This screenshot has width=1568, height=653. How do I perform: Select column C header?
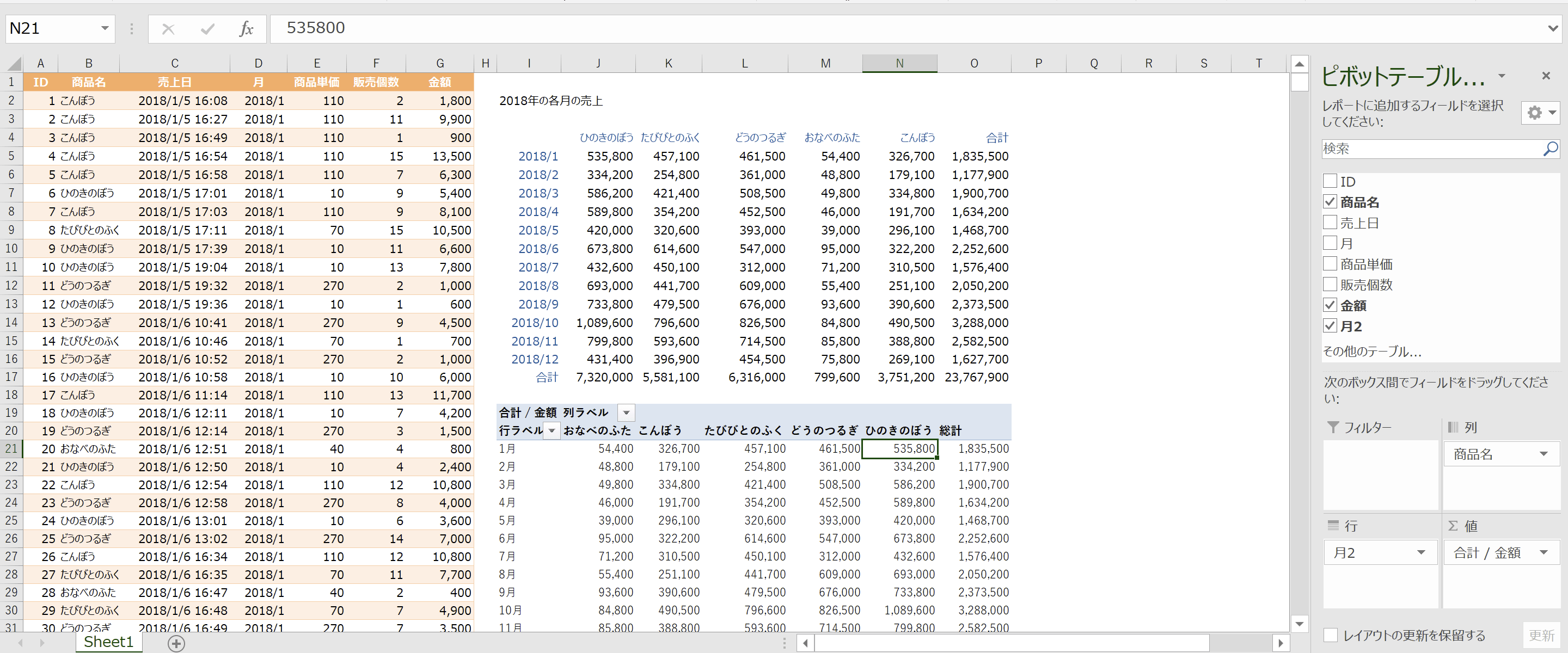175,63
